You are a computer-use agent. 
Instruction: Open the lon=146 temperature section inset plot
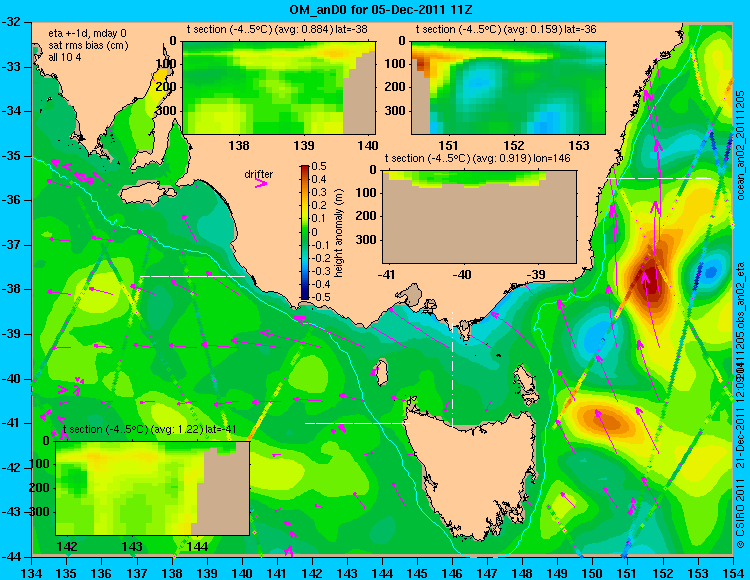click(x=479, y=217)
